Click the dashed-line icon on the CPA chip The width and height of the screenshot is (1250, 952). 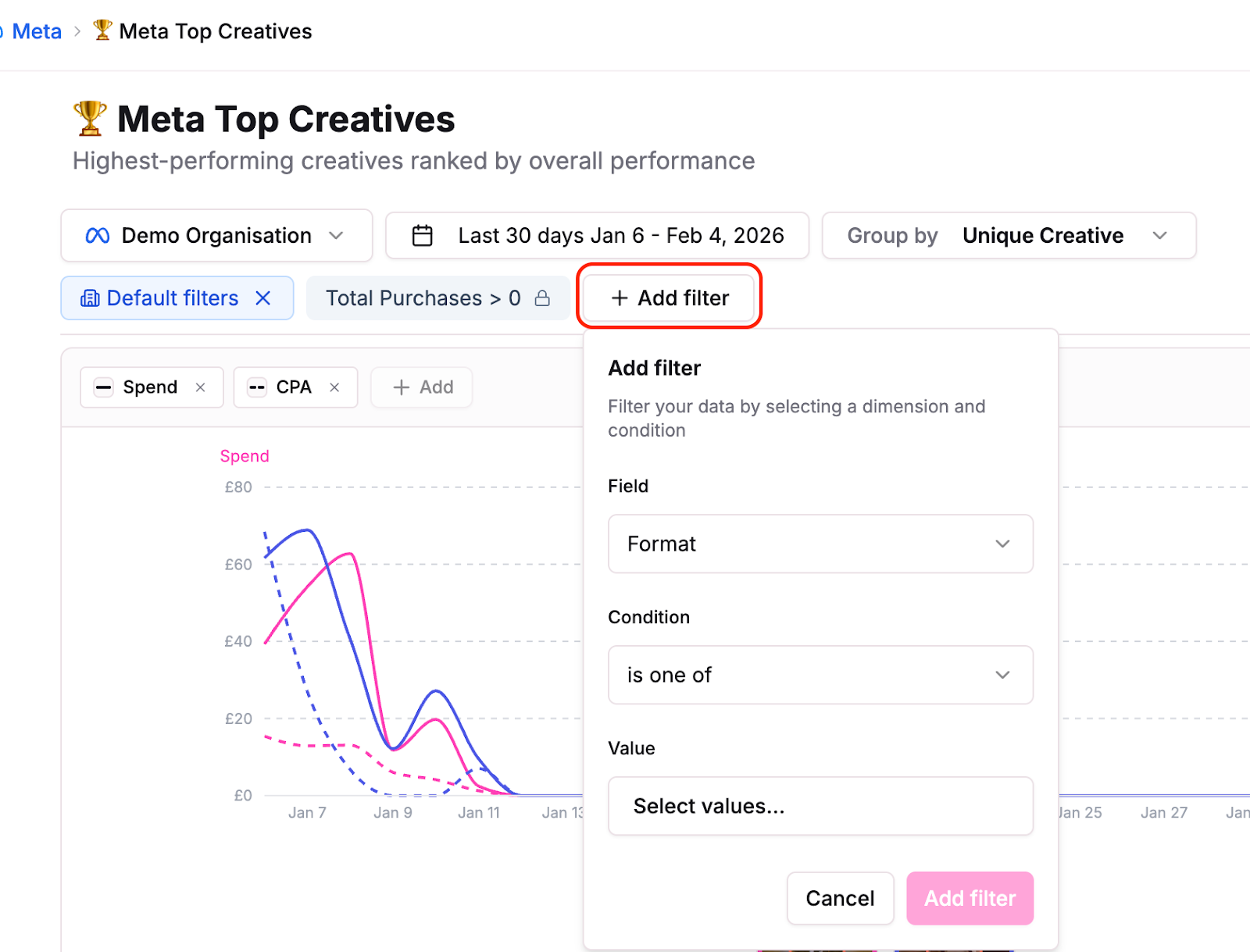(x=255, y=387)
